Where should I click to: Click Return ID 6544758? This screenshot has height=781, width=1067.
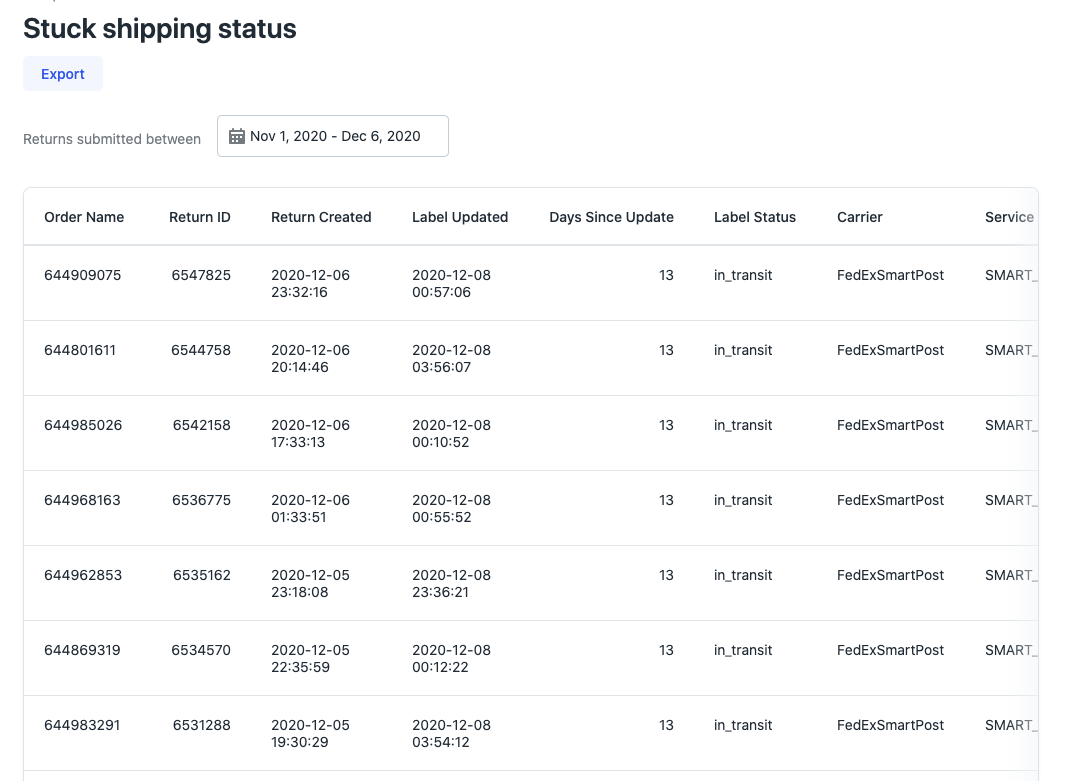point(201,350)
